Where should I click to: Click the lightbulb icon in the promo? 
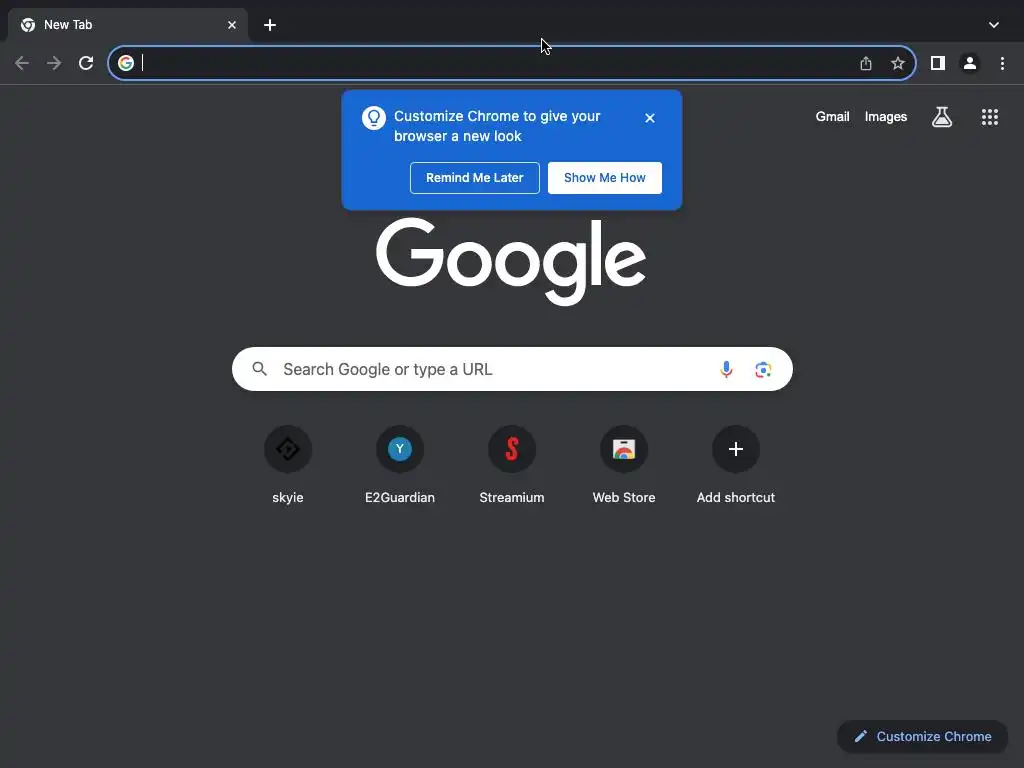(x=374, y=118)
